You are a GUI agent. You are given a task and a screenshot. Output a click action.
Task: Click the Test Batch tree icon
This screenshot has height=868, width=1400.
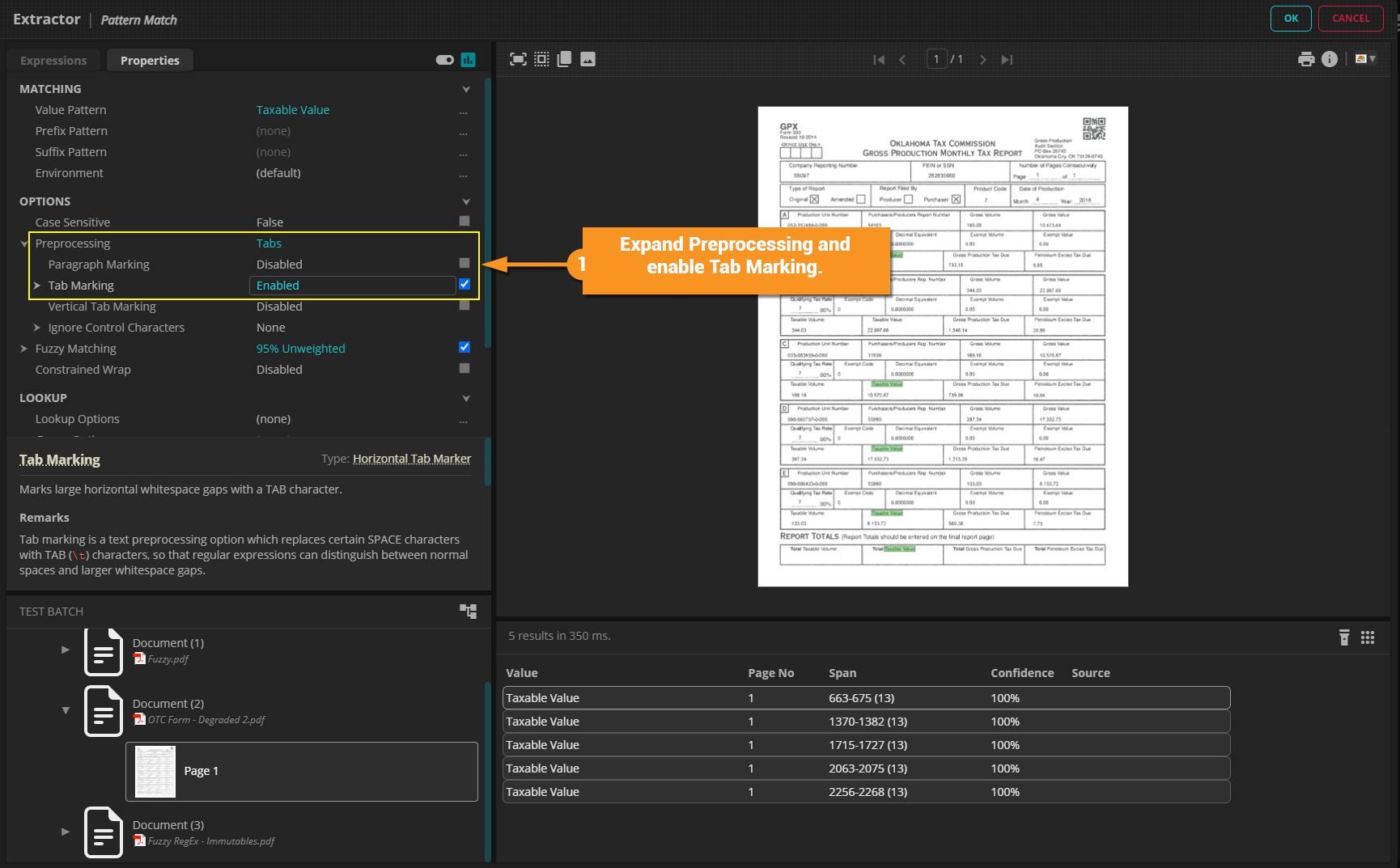[468, 612]
